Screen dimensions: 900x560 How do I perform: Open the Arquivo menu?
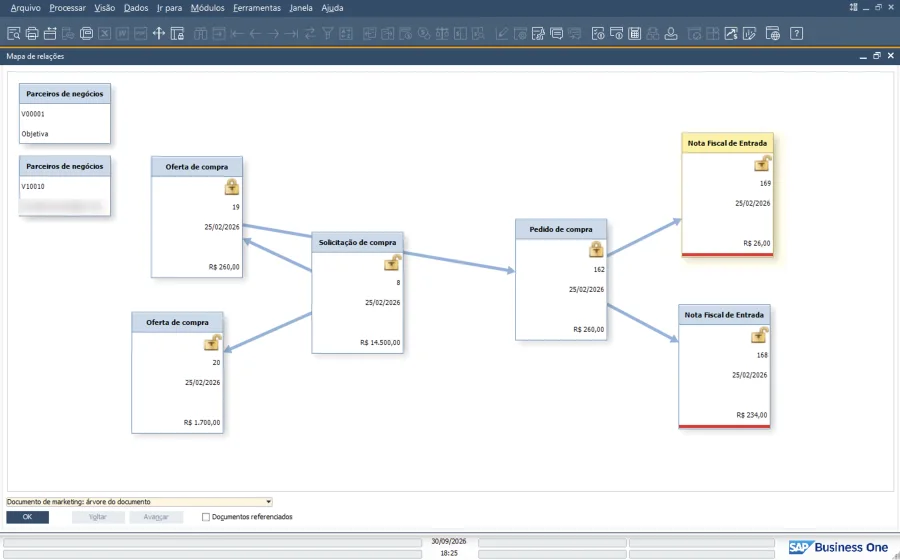pos(26,8)
